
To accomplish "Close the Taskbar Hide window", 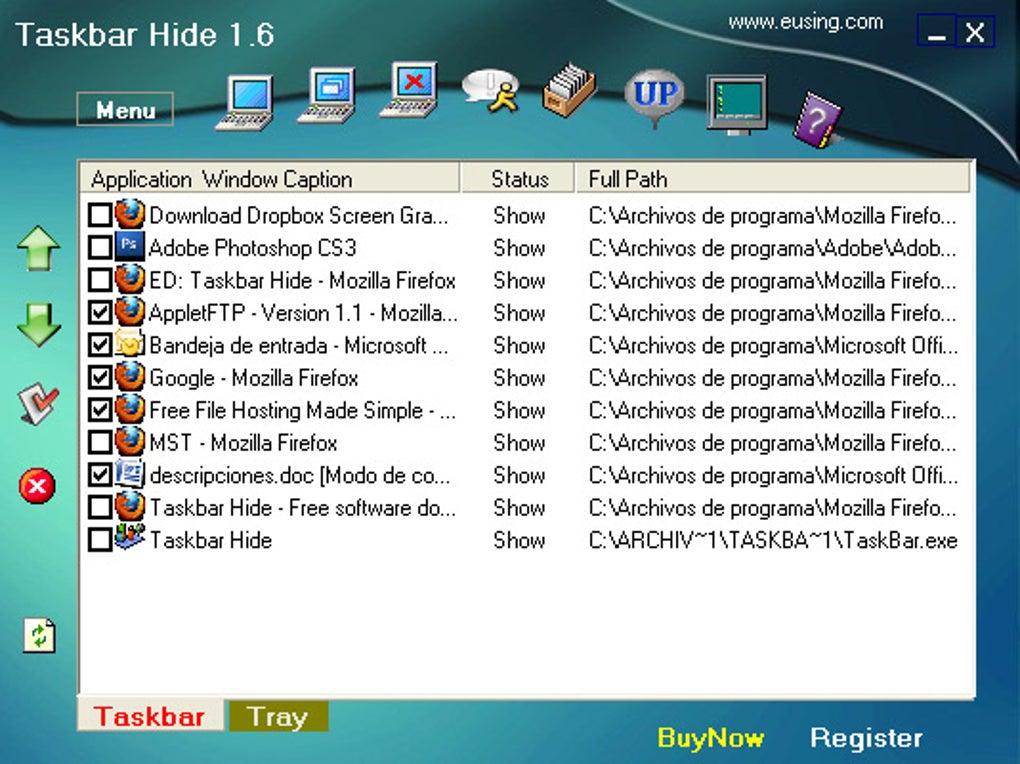I will click(x=974, y=32).
